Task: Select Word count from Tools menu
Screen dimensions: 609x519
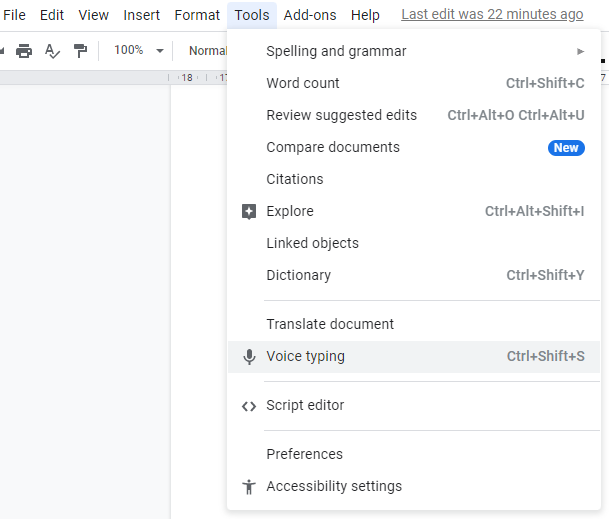Action: pyautogui.click(x=414, y=83)
